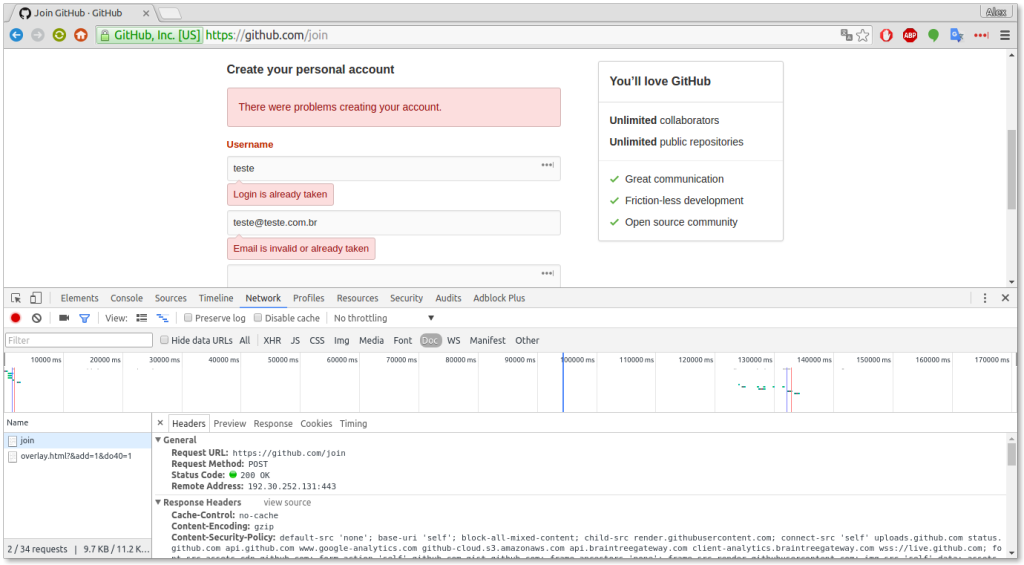Click the page vertical scrollbar thumb

click(x=1012, y=169)
